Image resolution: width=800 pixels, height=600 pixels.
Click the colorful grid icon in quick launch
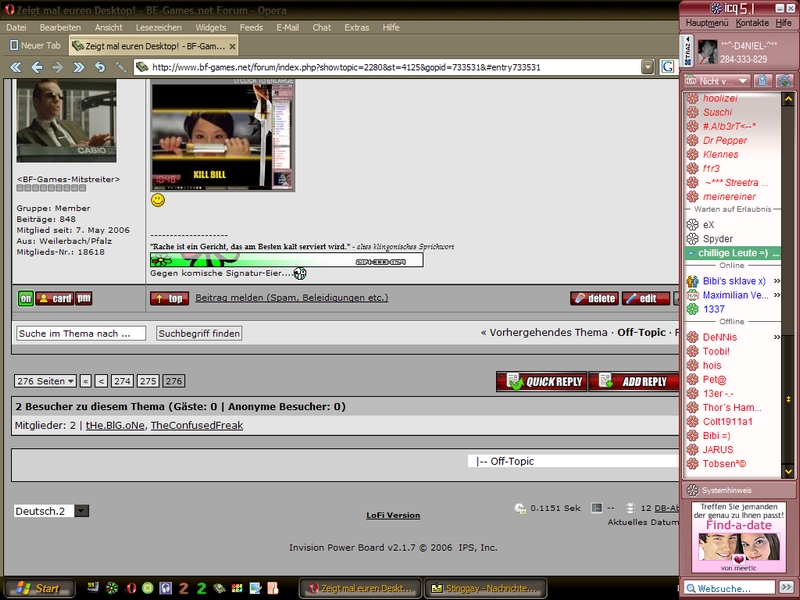click(x=237, y=588)
